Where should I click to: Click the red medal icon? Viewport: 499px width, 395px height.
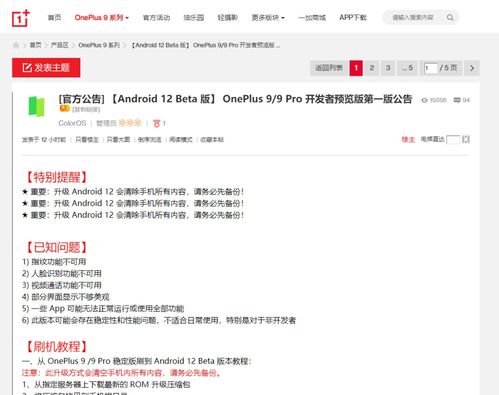[x=156, y=123]
